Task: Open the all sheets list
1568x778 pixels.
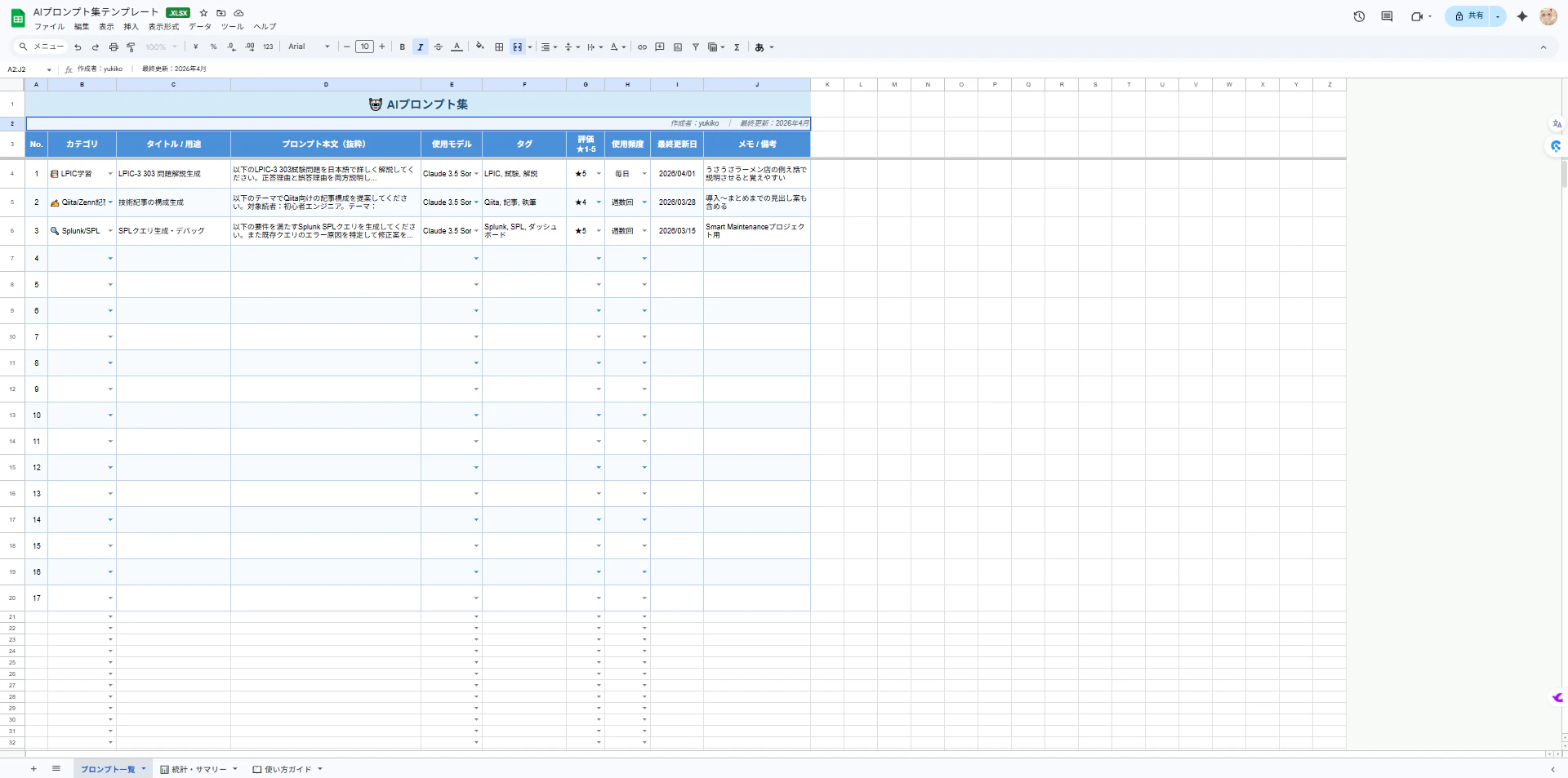Action: [56, 769]
